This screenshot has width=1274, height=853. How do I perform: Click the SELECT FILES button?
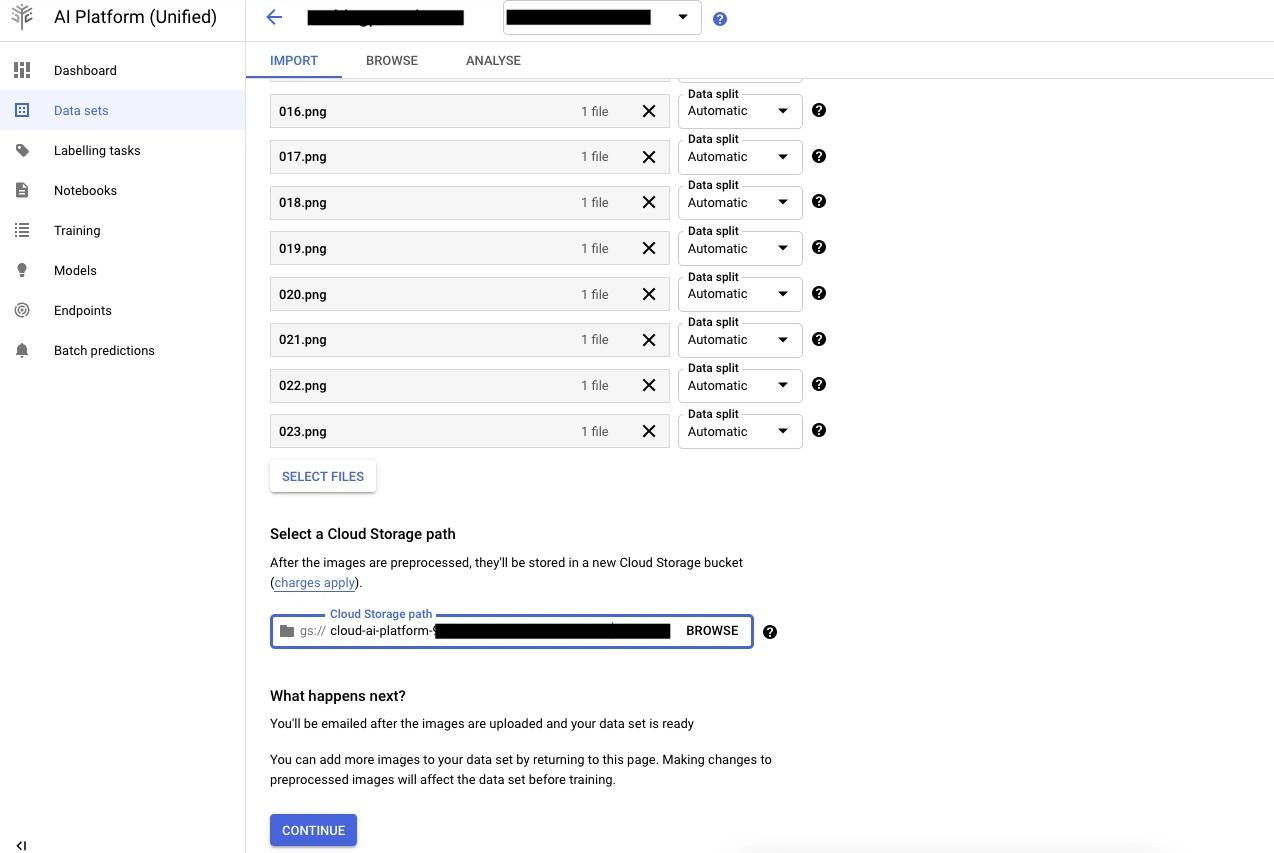[323, 476]
